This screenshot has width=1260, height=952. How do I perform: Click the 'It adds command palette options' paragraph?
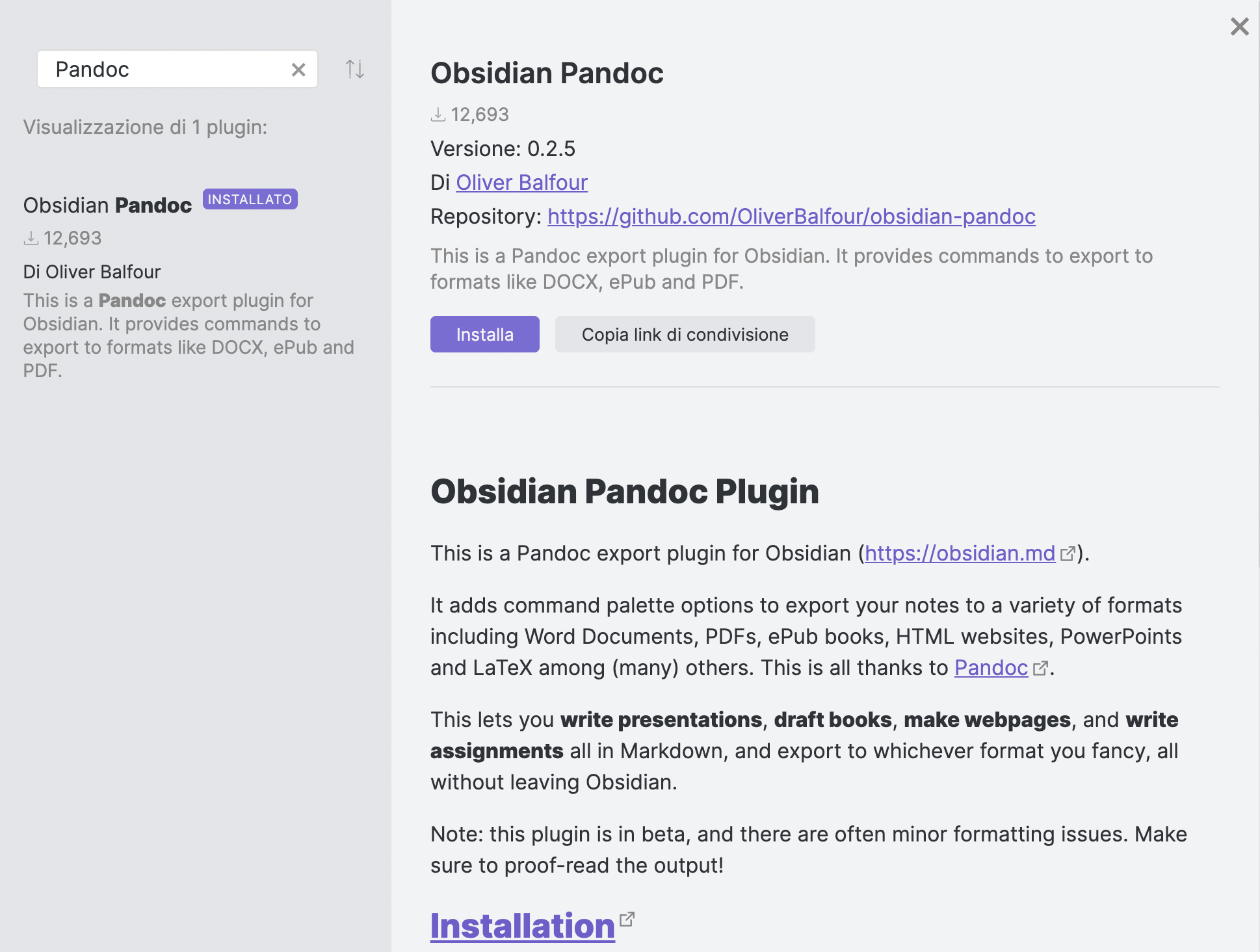click(806, 637)
